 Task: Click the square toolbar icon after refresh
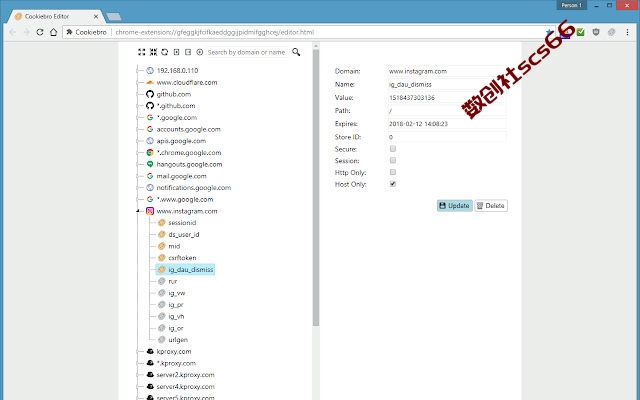tap(176, 52)
